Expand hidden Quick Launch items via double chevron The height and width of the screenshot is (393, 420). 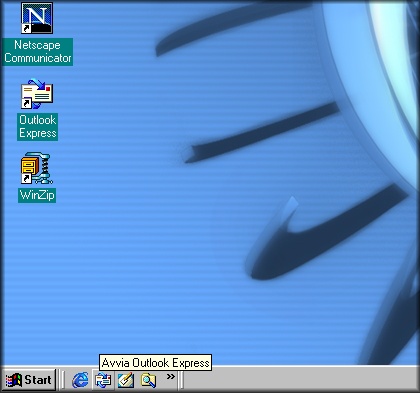click(171, 377)
